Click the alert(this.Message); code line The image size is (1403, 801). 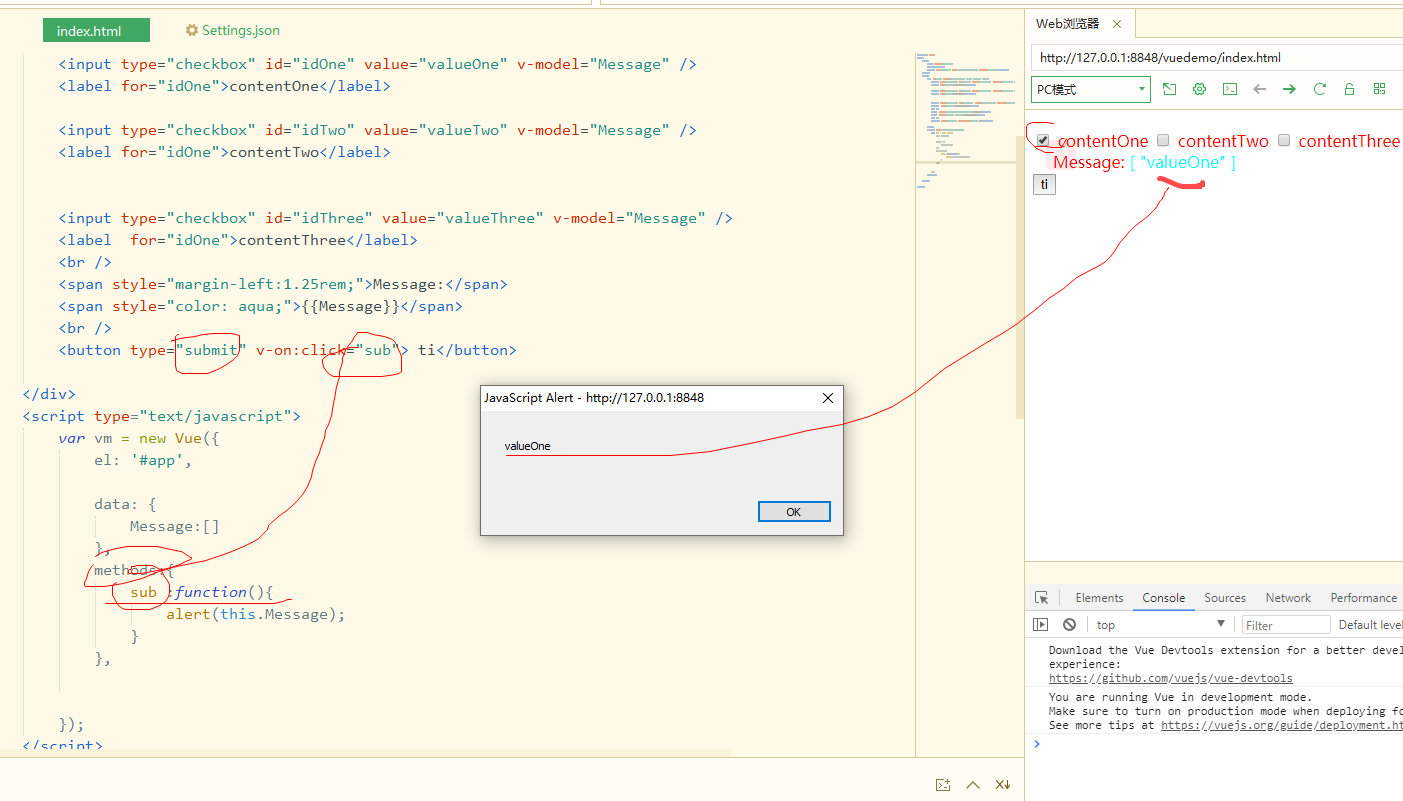tap(256, 614)
